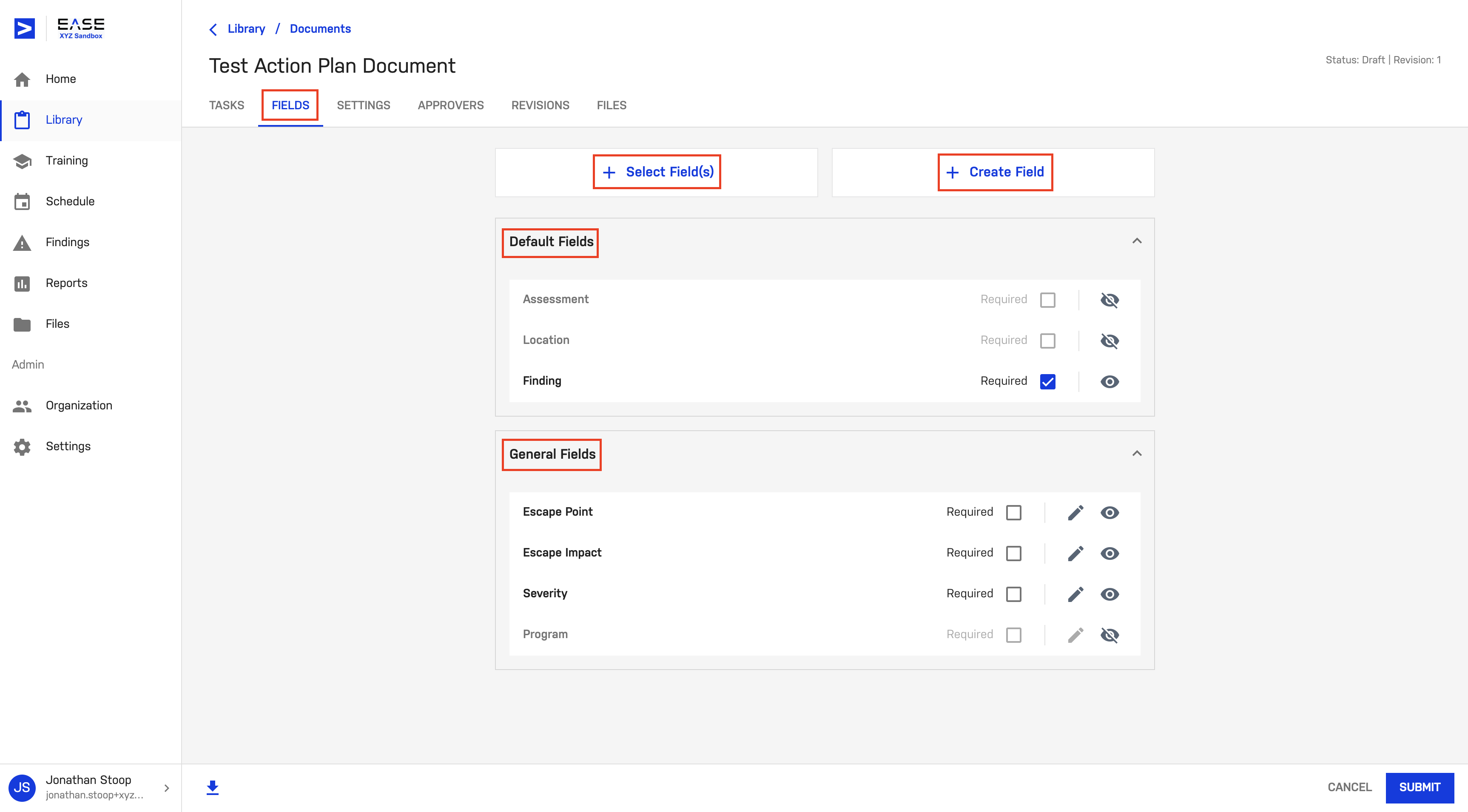Screen dimensions: 1468x812
Task: Collapse the Default Fields section
Action: click(1137, 241)
